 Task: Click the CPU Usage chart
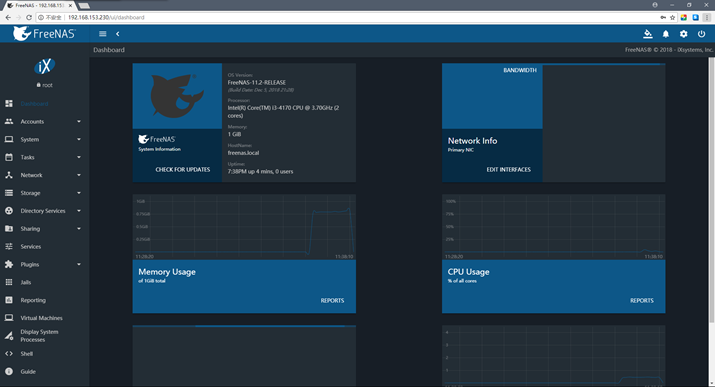pos(554,227)
